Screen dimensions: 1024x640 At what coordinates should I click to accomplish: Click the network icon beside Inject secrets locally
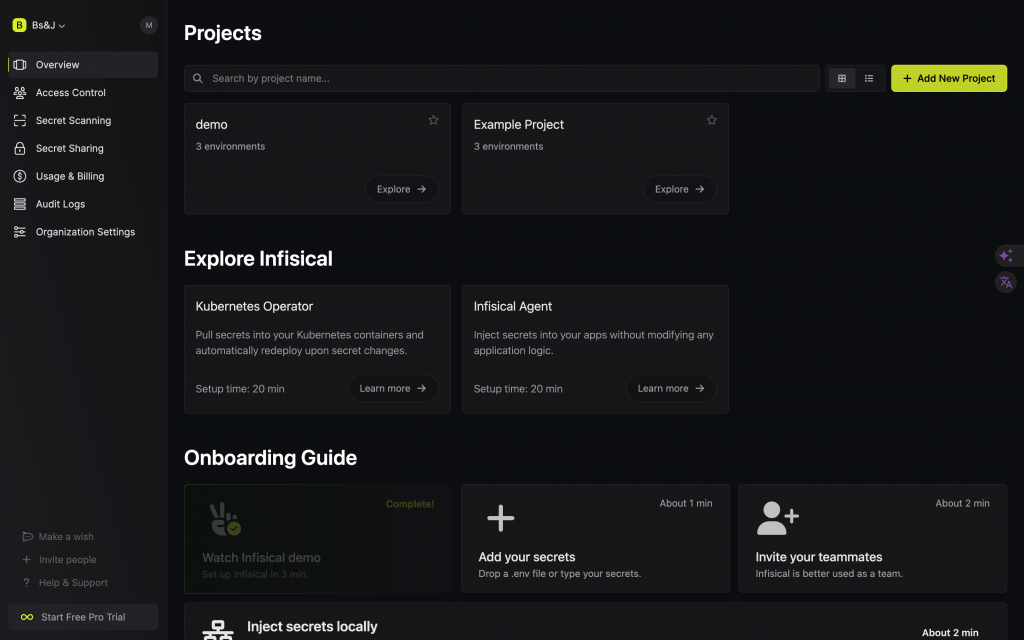217,630
